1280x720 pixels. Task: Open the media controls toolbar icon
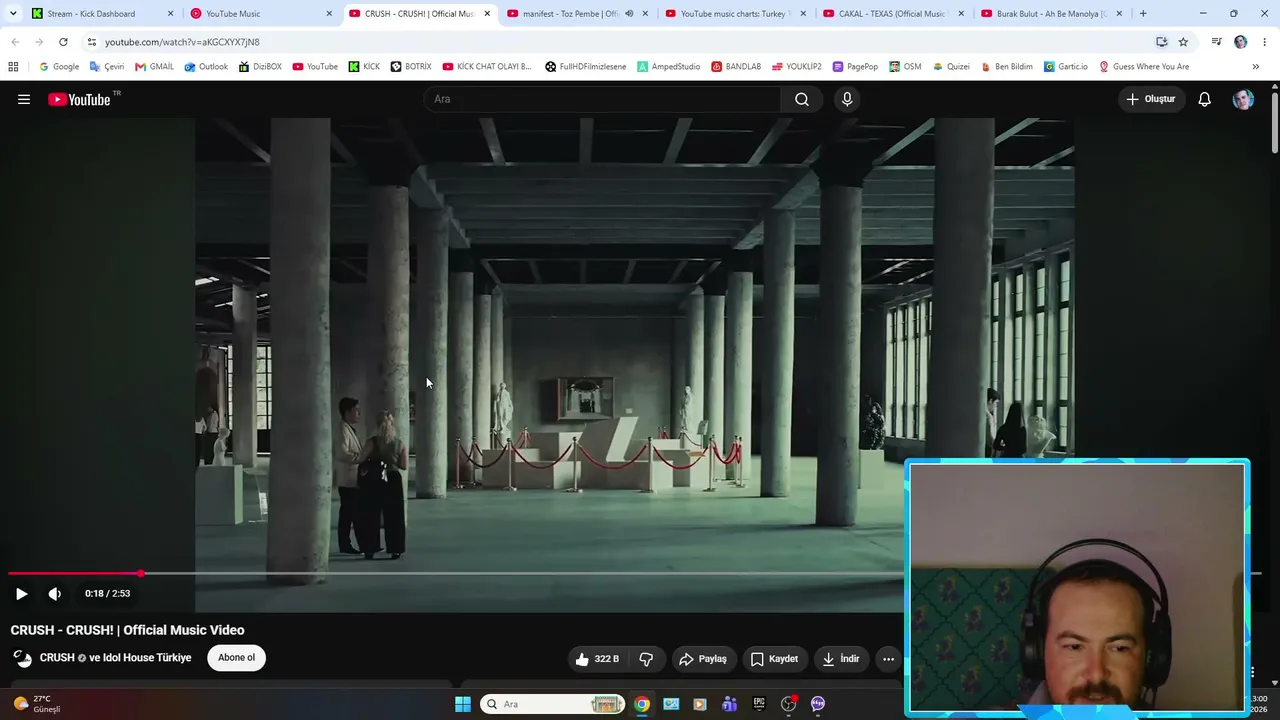[1216, 42]
